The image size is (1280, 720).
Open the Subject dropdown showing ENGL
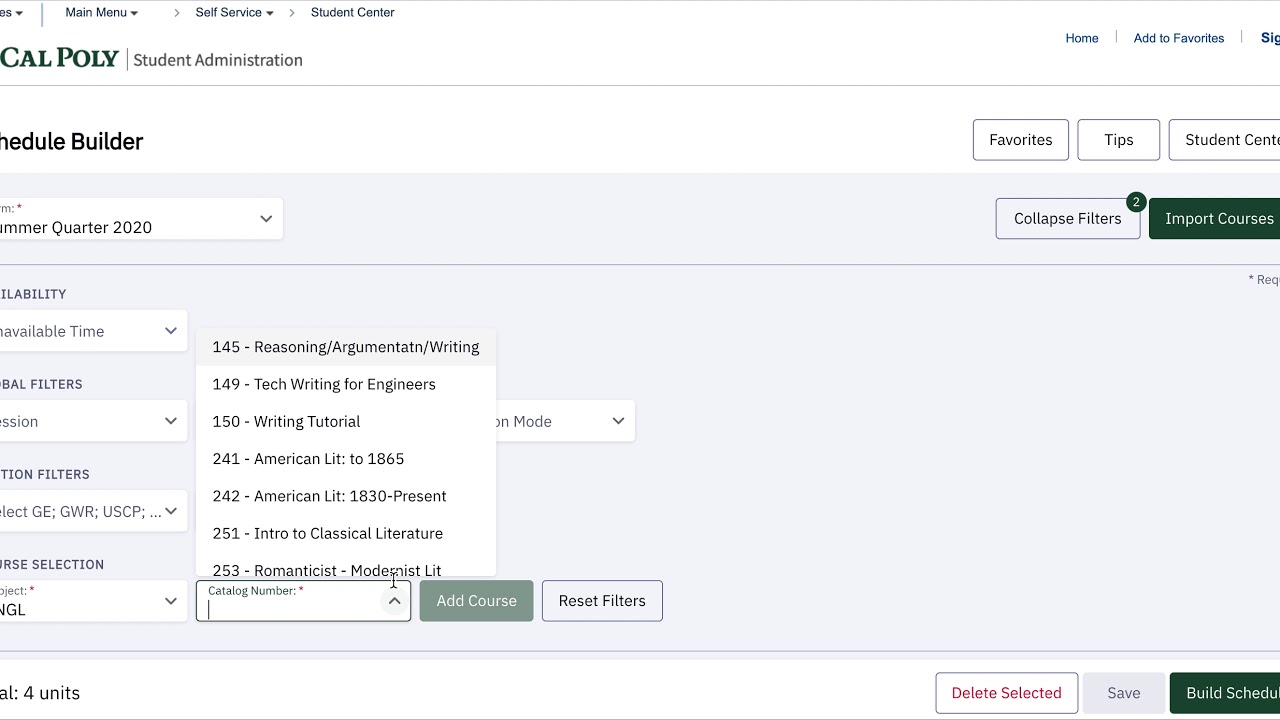170,601
